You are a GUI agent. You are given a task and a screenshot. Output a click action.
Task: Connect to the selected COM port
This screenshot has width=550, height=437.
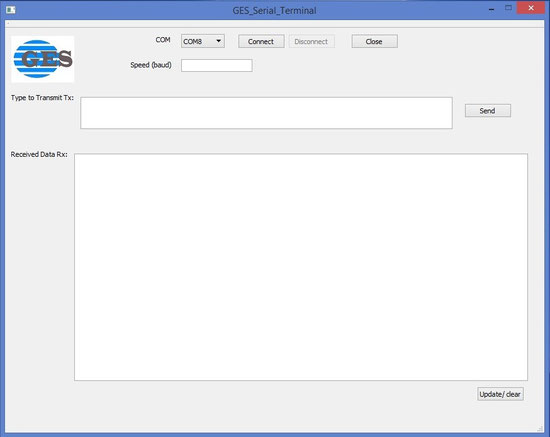pos(261,41)
